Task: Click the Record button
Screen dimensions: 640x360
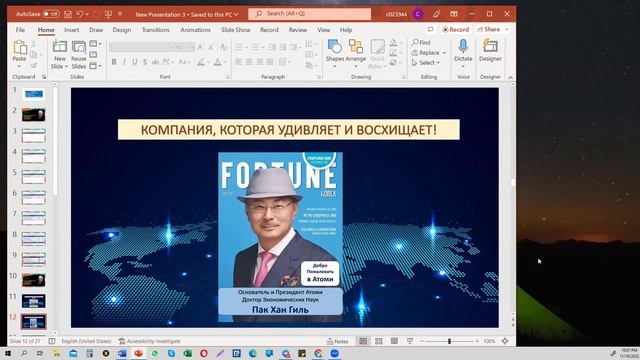Action: click(456, 29)
